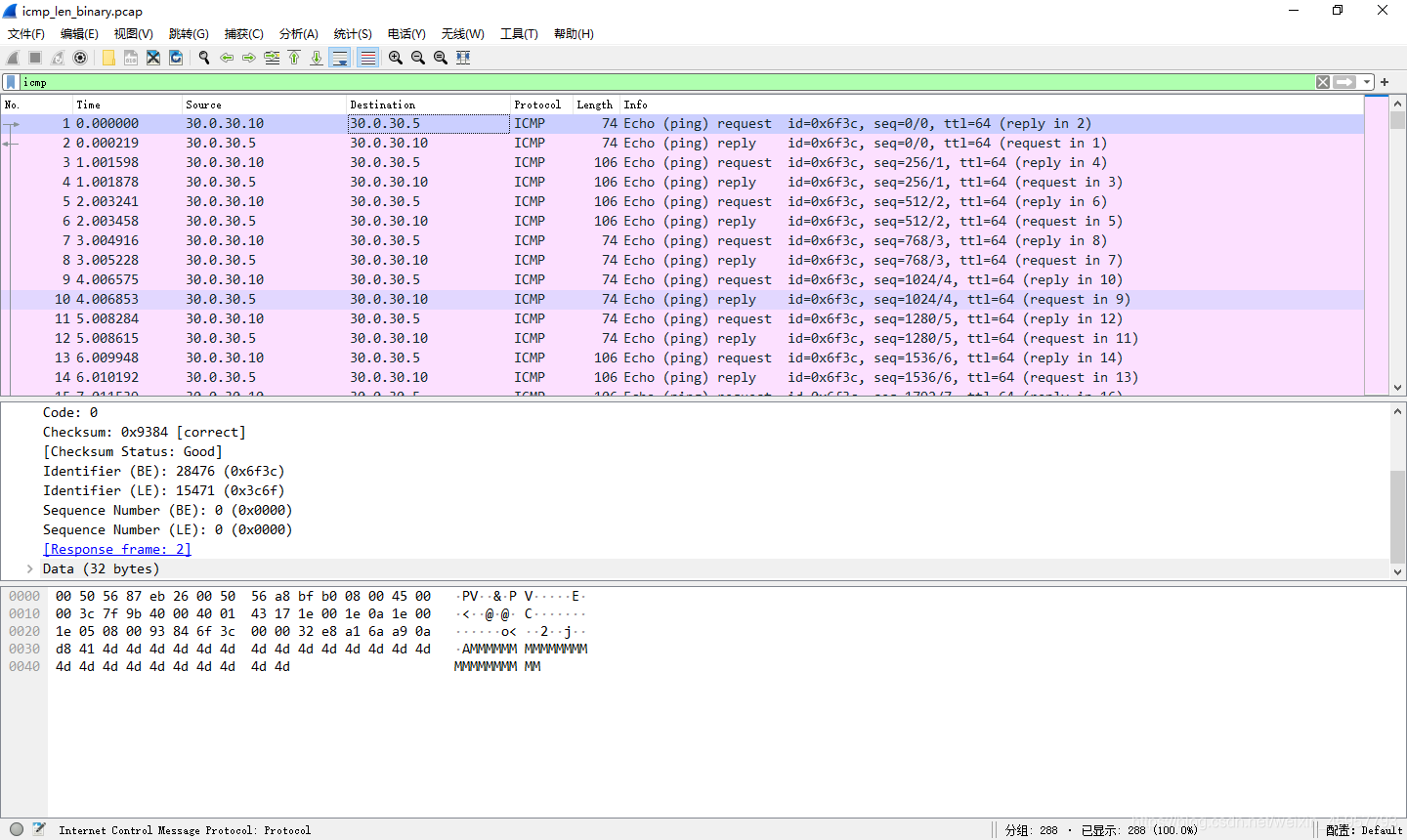Sort by the Destination column header
1407x840 pixels.
point(428,105)
